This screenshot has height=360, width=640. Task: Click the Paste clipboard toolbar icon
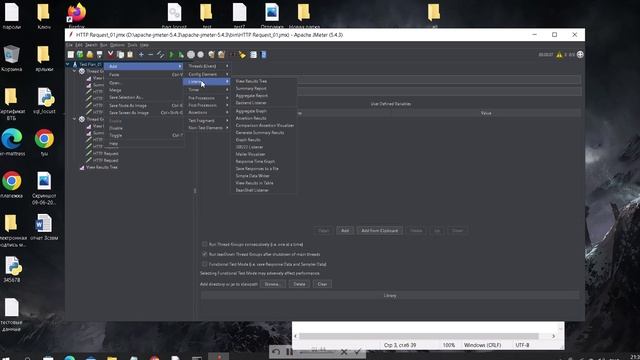coord(130,55)
